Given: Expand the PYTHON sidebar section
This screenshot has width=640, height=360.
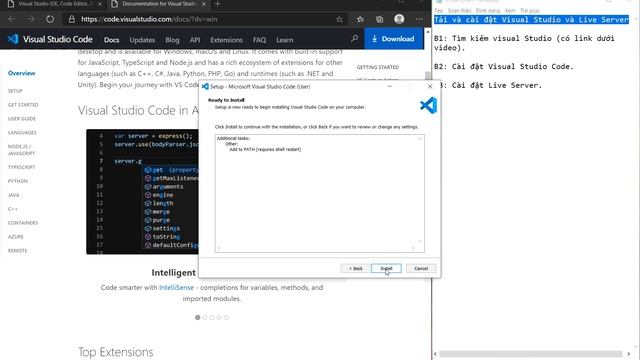Looking at the screenshot, I should (x=18, y=181).
